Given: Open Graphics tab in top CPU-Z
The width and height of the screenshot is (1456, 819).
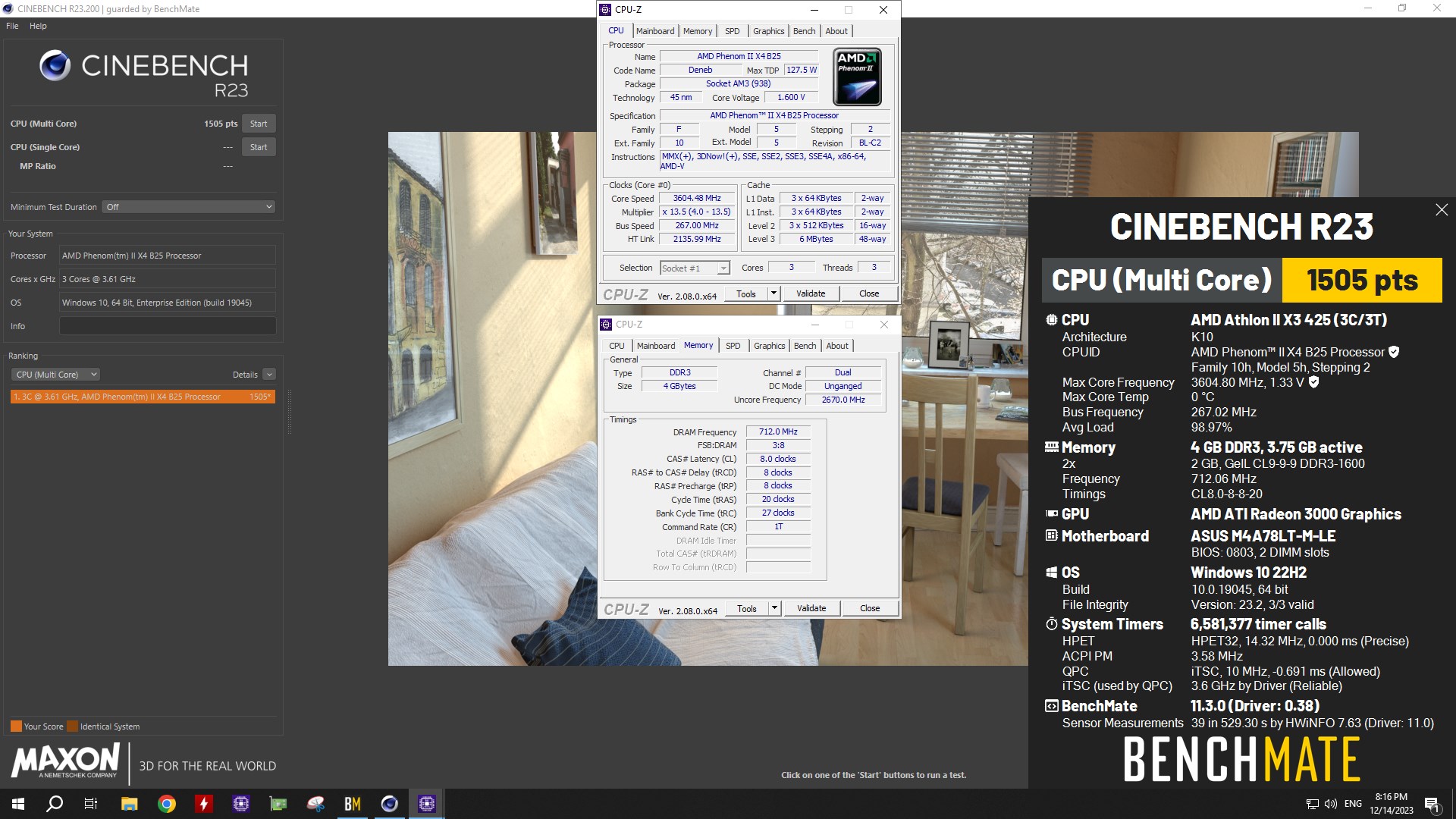Looking at the screenshot, I should point(768,31).
